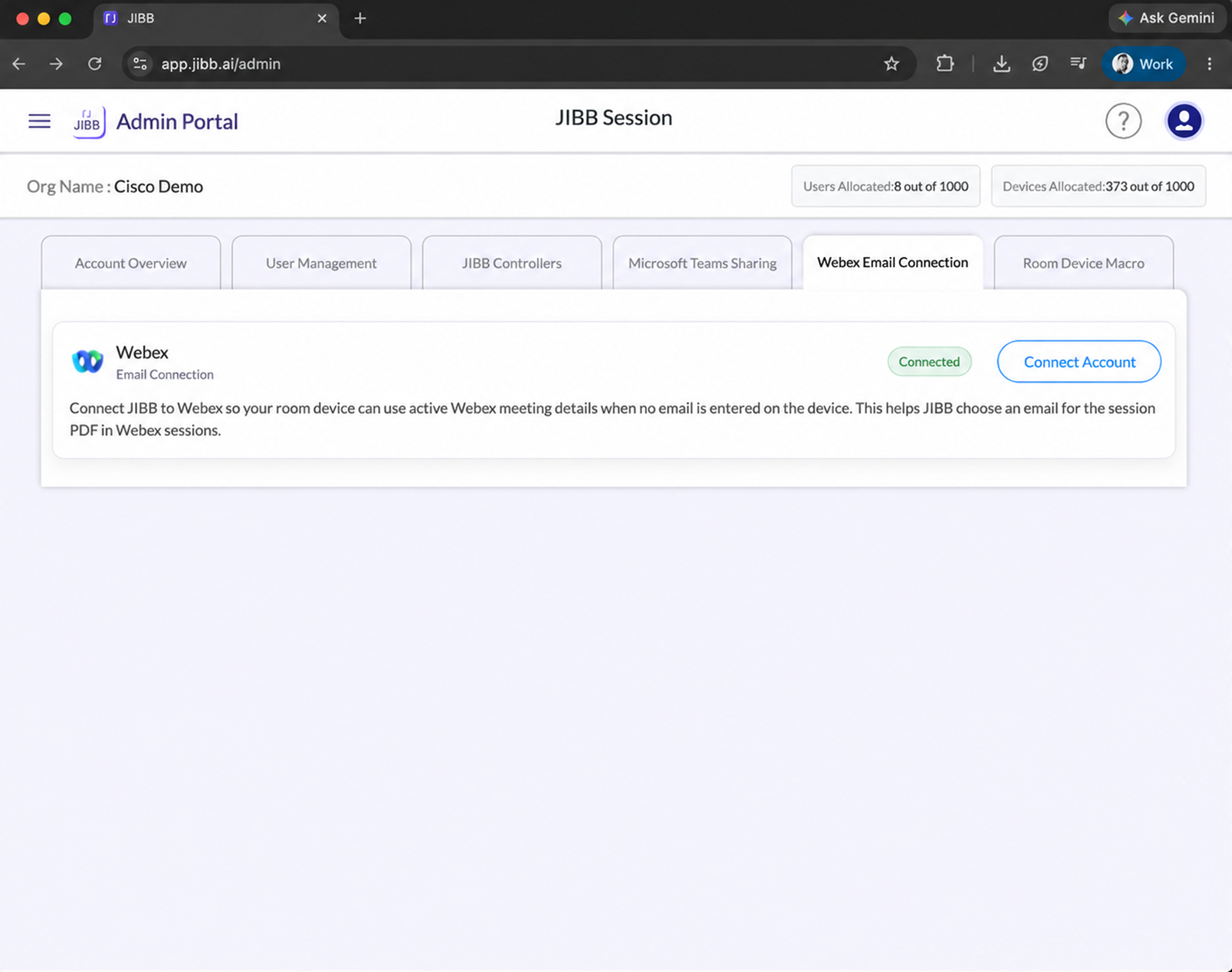The width and height of the screenshot is (1232, 972).
Task: Open the help question mark icon
Action: tap(1123, 121)
